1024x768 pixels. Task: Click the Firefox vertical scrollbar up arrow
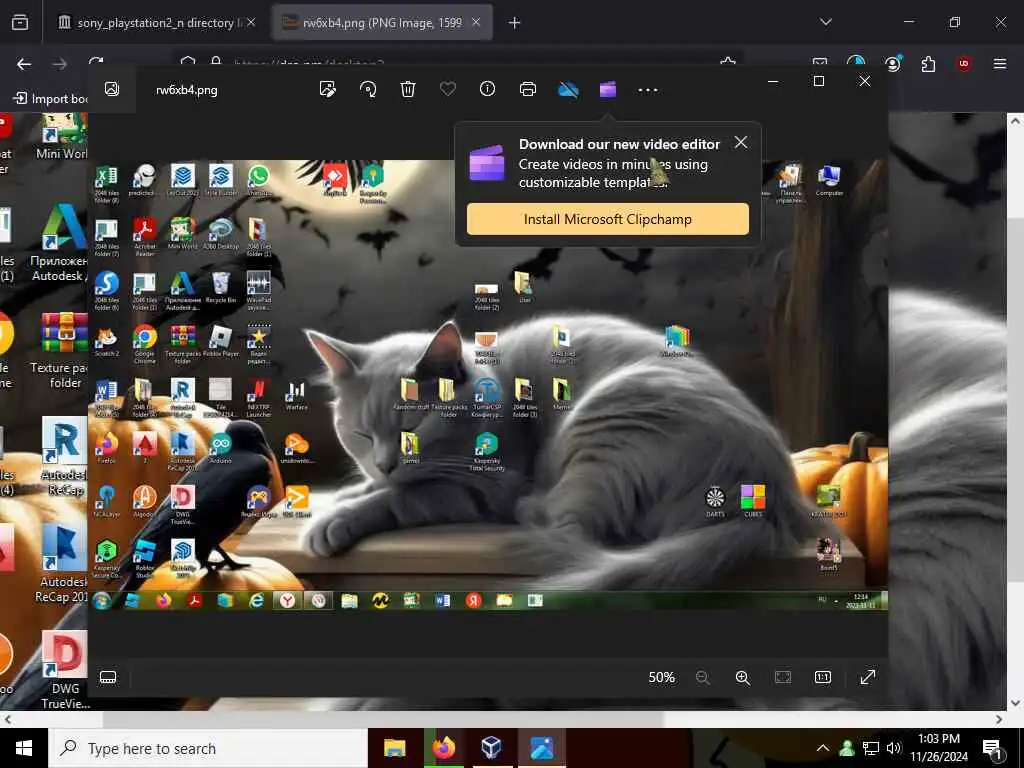[1016, 121]
